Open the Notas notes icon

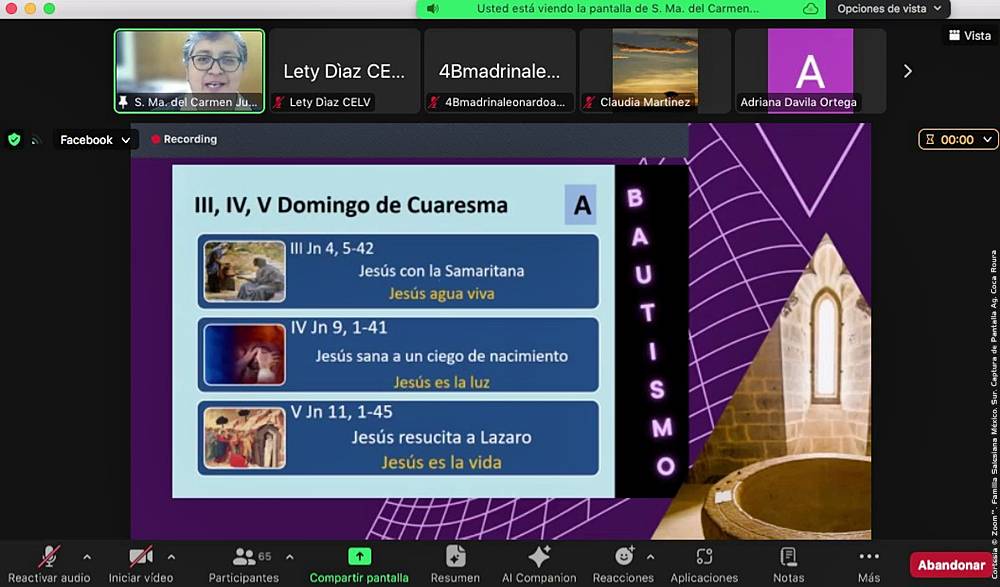point(788,556)
